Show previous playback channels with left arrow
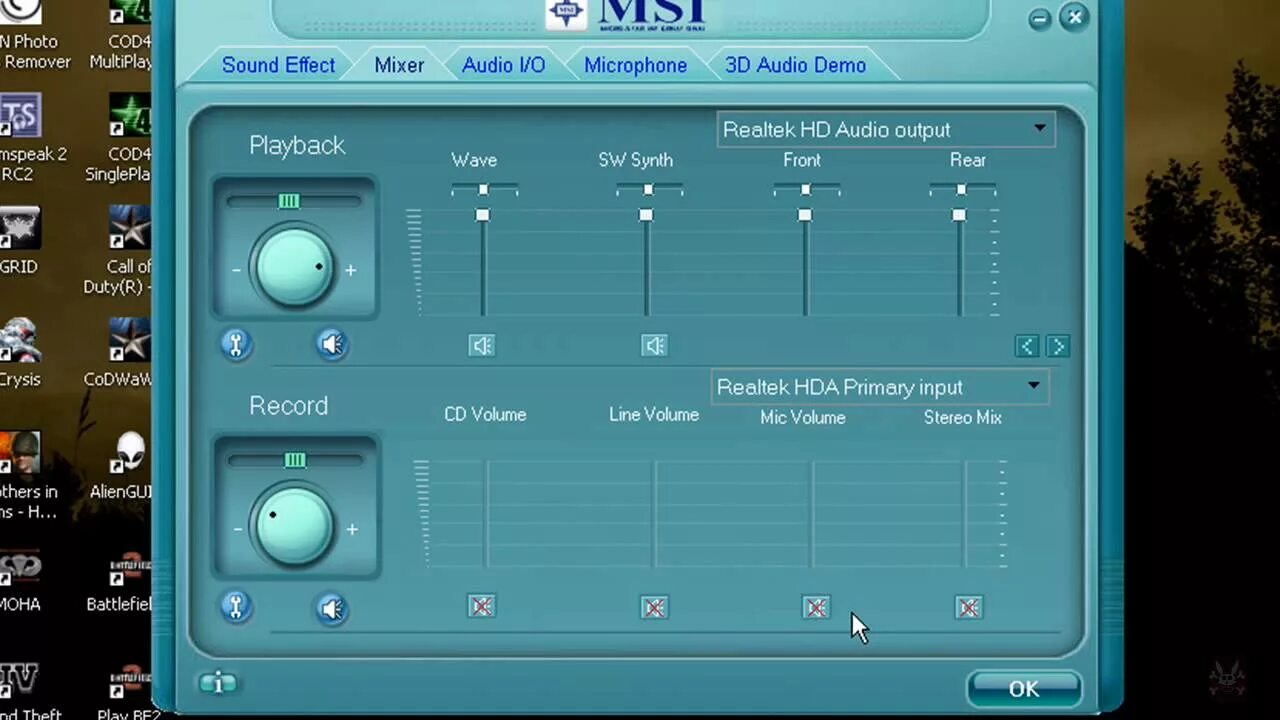This screenshot has width=1280, height=720. tap(1027, 346)
